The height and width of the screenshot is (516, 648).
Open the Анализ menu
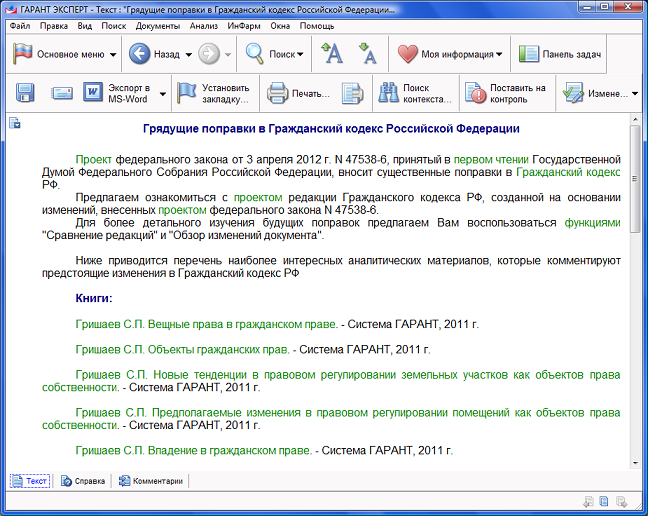pos(203,25)
